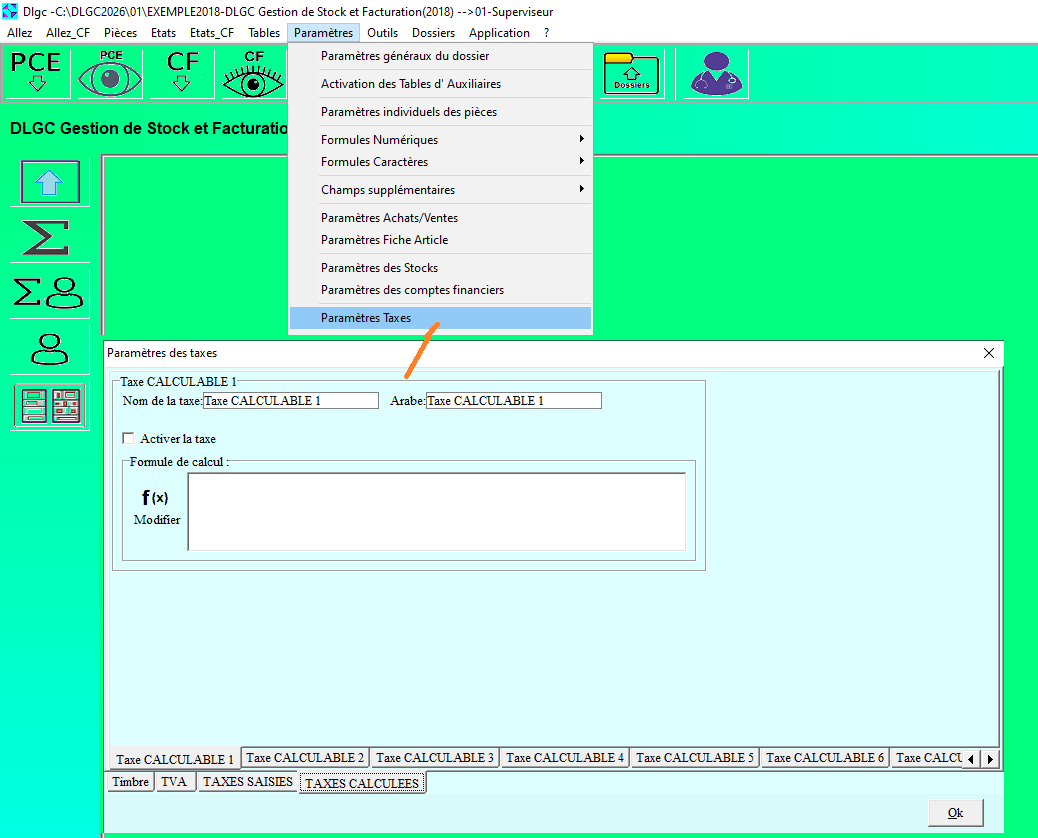Click the PCE down-arrow toolbar icon
The height and width of the screenshot is (838, 1038).
(37, 72)
